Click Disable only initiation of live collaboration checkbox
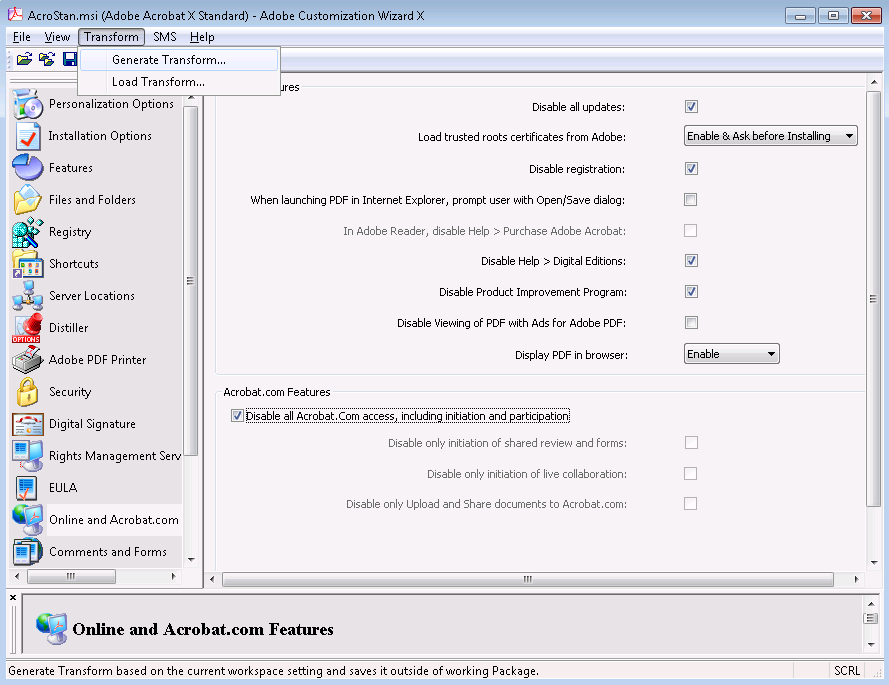889x685 pixels. tap(691, 473)
